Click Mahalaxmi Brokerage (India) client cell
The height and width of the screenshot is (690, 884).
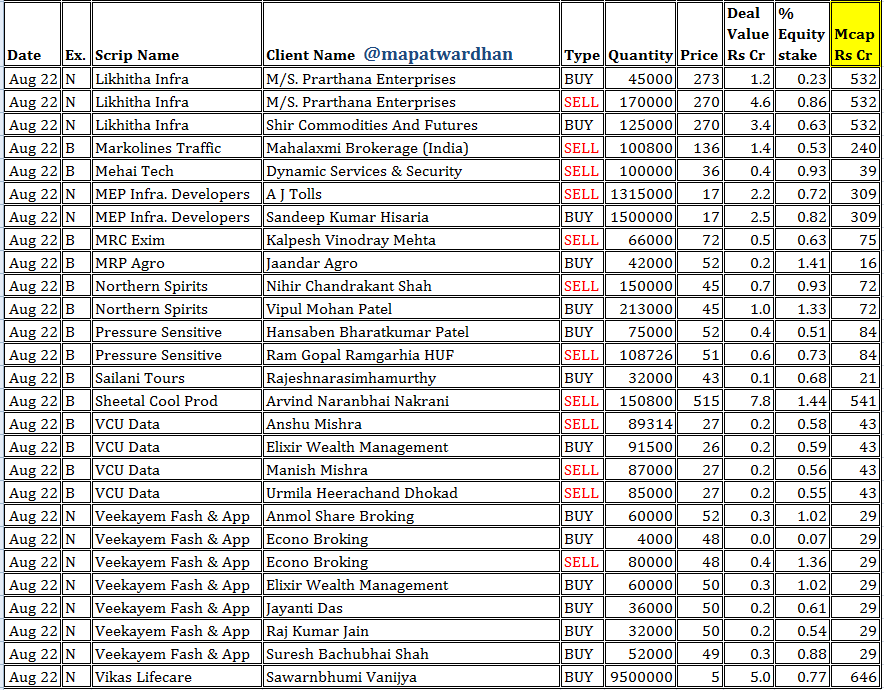pos(411,148)
